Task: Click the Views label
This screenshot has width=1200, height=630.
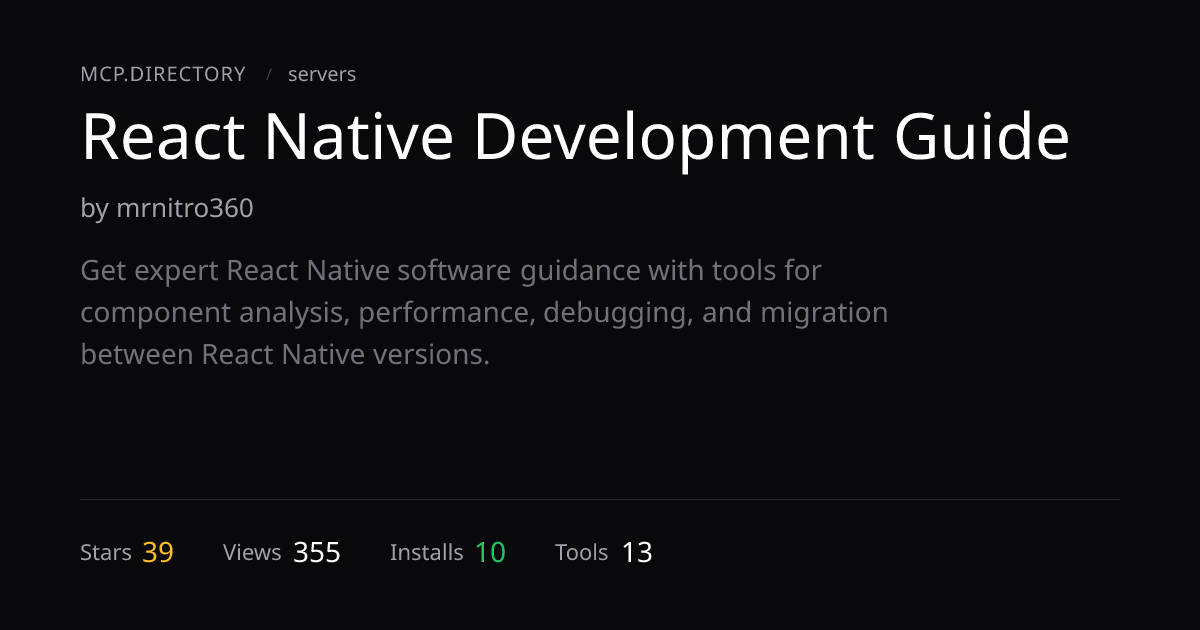Action: [x=252, y=553]
